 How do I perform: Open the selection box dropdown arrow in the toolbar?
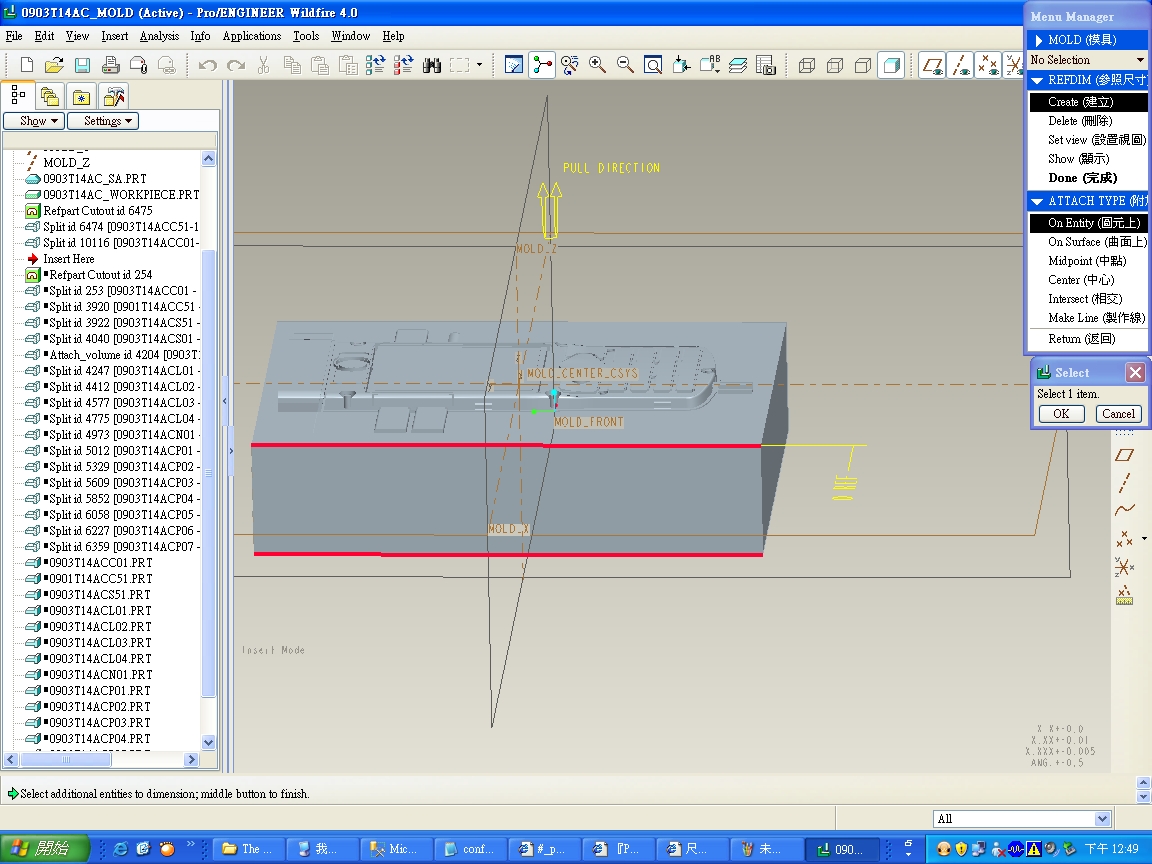480,65
